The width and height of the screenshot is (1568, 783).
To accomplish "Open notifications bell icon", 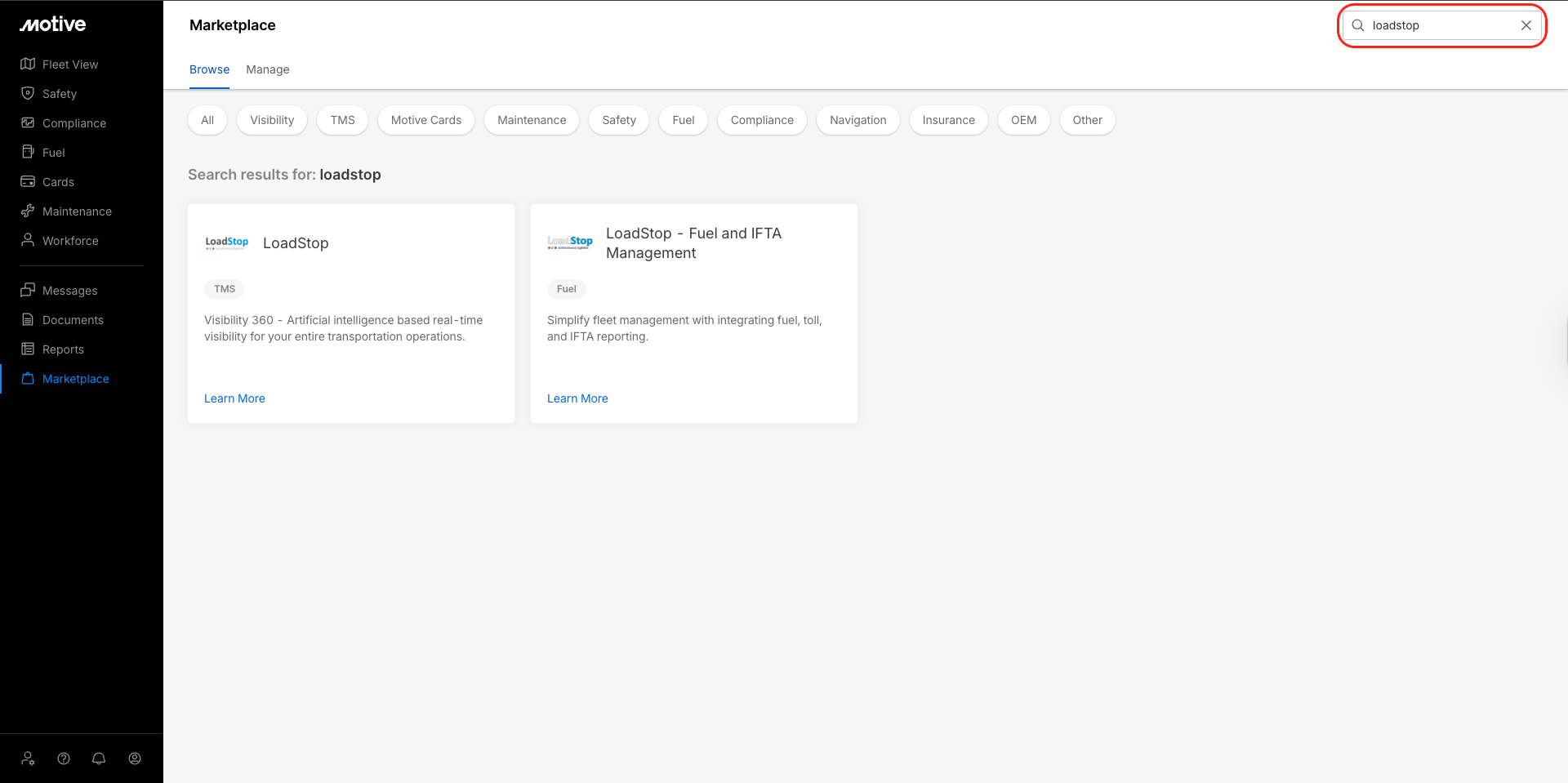I will pyautogui.click(x=99, y=759).
